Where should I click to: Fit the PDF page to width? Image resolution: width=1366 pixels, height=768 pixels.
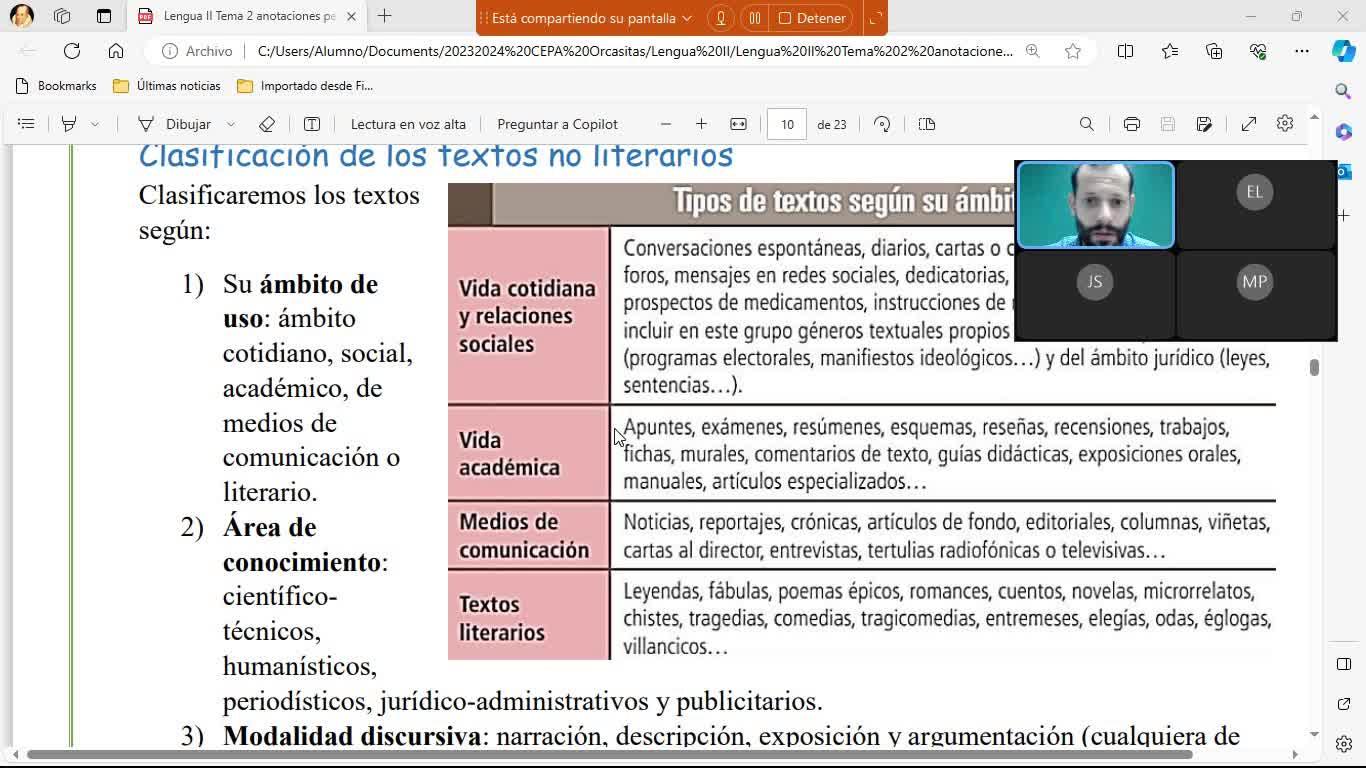[x=738, y=124]
